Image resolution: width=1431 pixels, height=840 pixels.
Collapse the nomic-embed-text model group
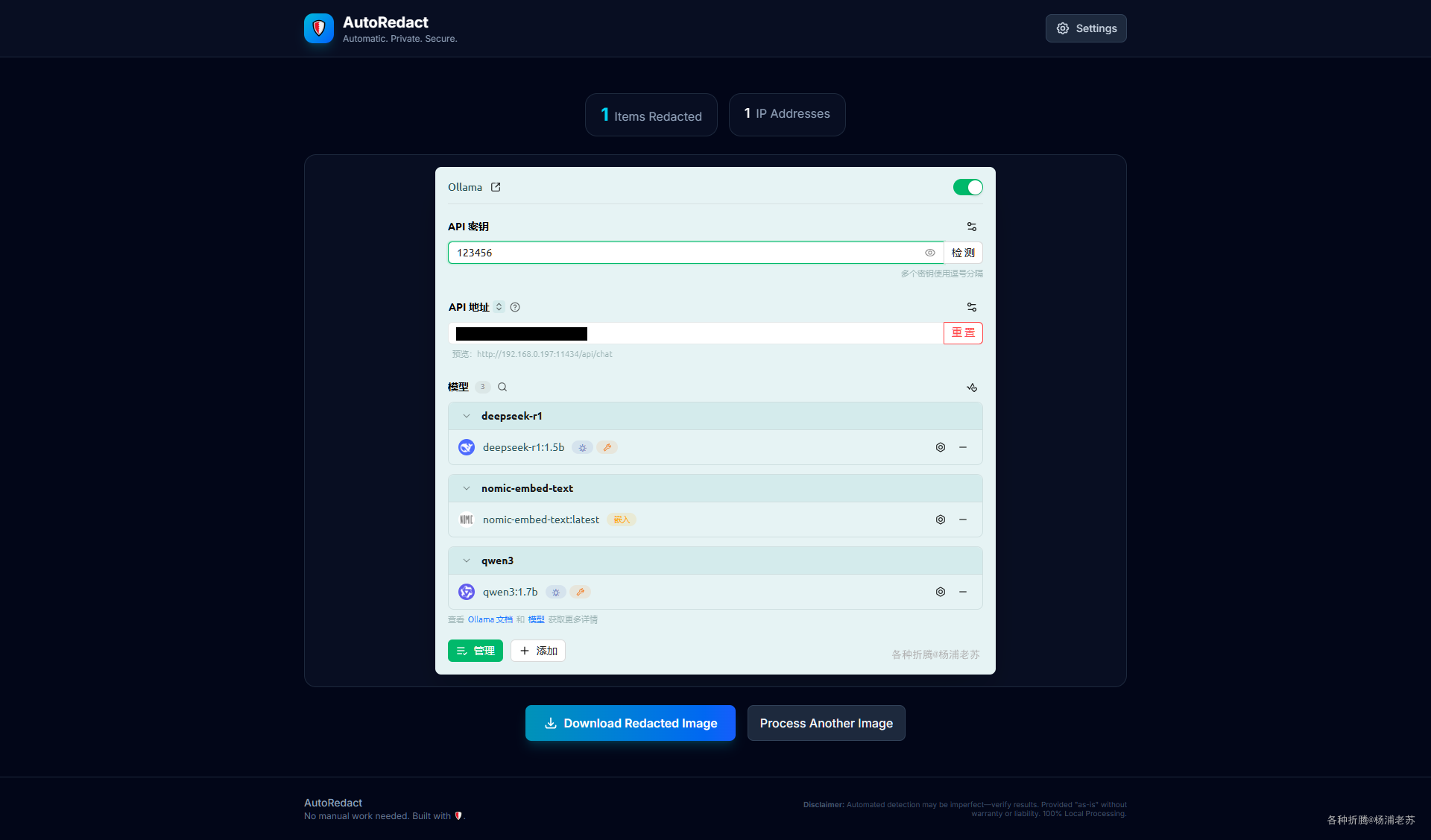pos(467,488)
